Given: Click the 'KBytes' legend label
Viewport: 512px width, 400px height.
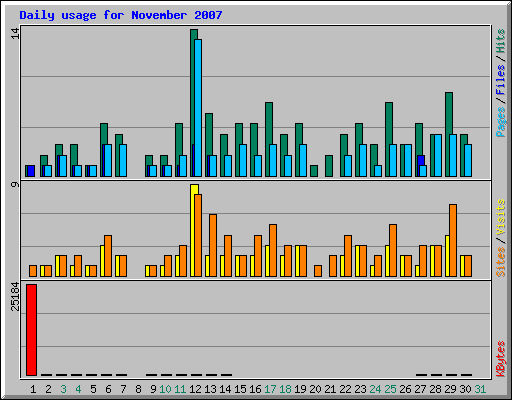Looking at the screenshot, I should click(x=500, y=359).
